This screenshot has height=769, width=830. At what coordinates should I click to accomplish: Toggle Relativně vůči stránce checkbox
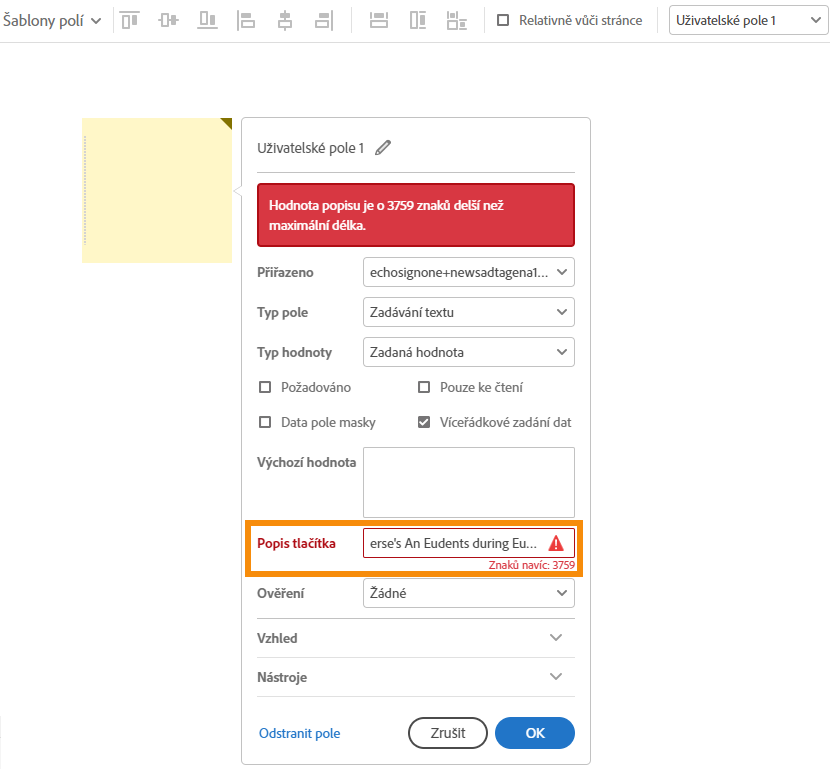pyautogui.click(x=503, y=21)
